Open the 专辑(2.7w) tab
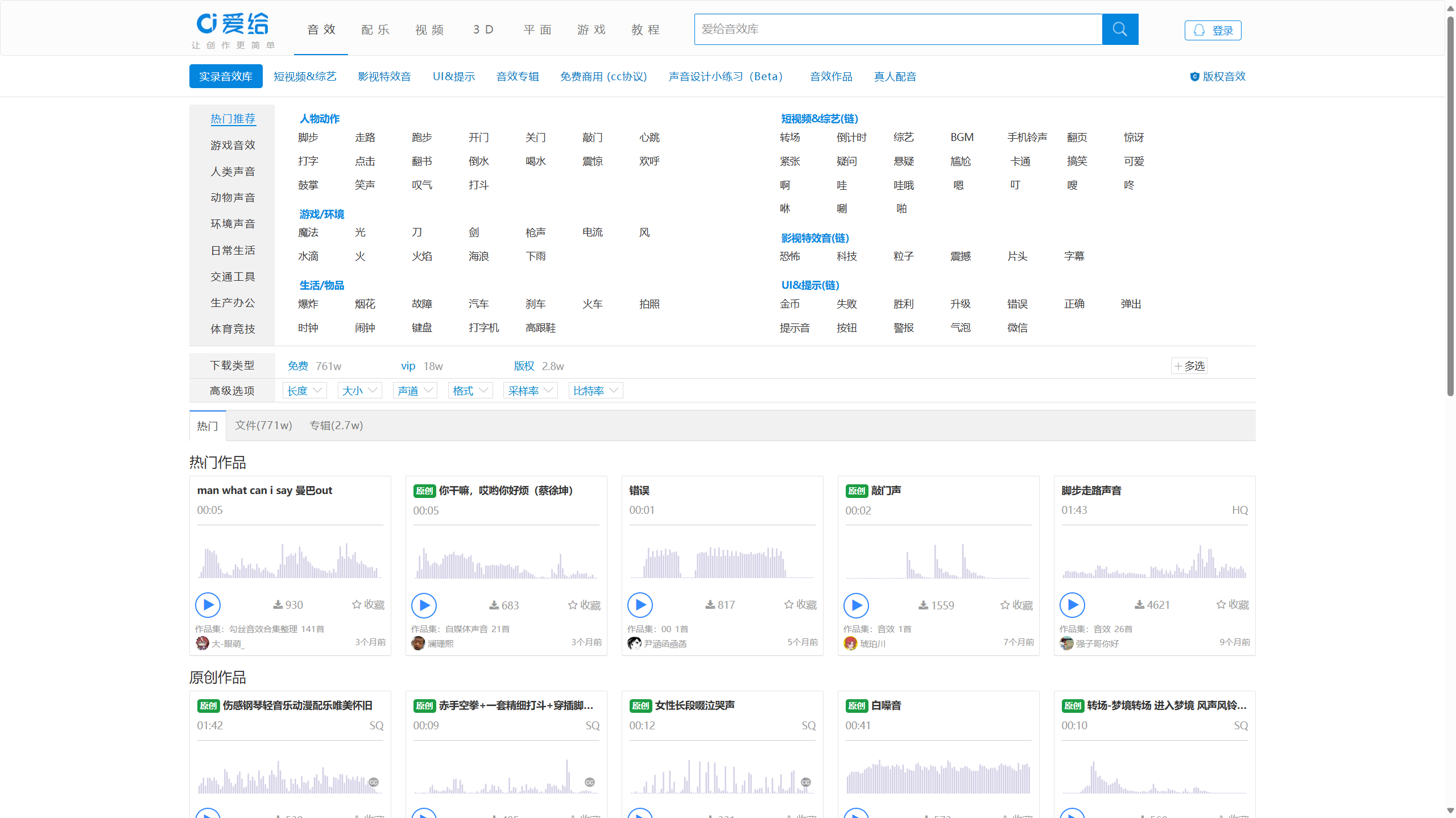1456x818 pixels. 336,425
